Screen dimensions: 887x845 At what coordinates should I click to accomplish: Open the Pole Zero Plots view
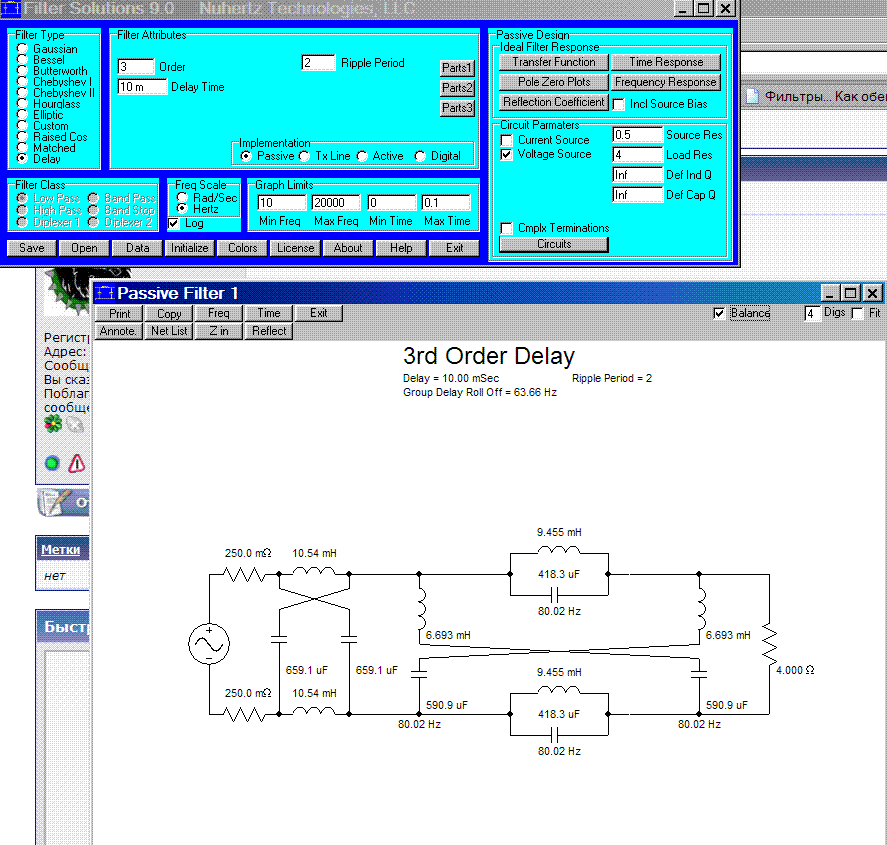point(553,82)
